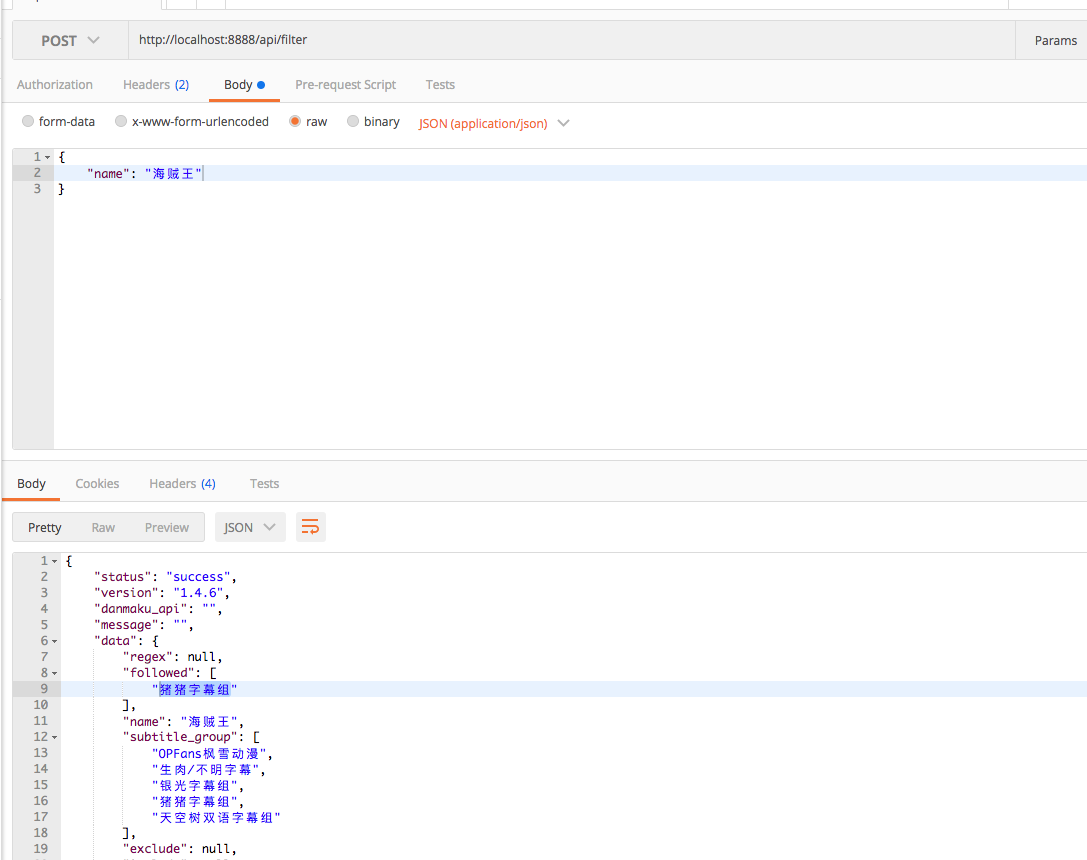Open the request Tests tab
Viewport: 1087px width, 860px height.
click(x=440, y=85)
